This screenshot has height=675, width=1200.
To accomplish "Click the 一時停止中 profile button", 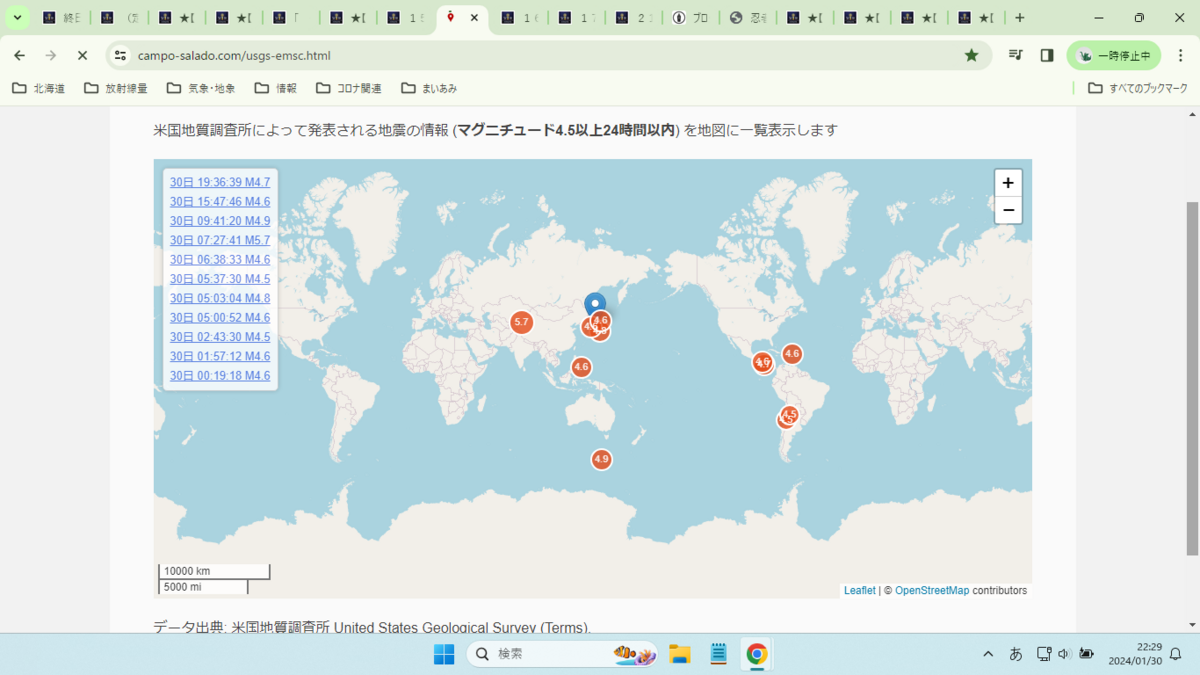I will (x=1114, y=56).
